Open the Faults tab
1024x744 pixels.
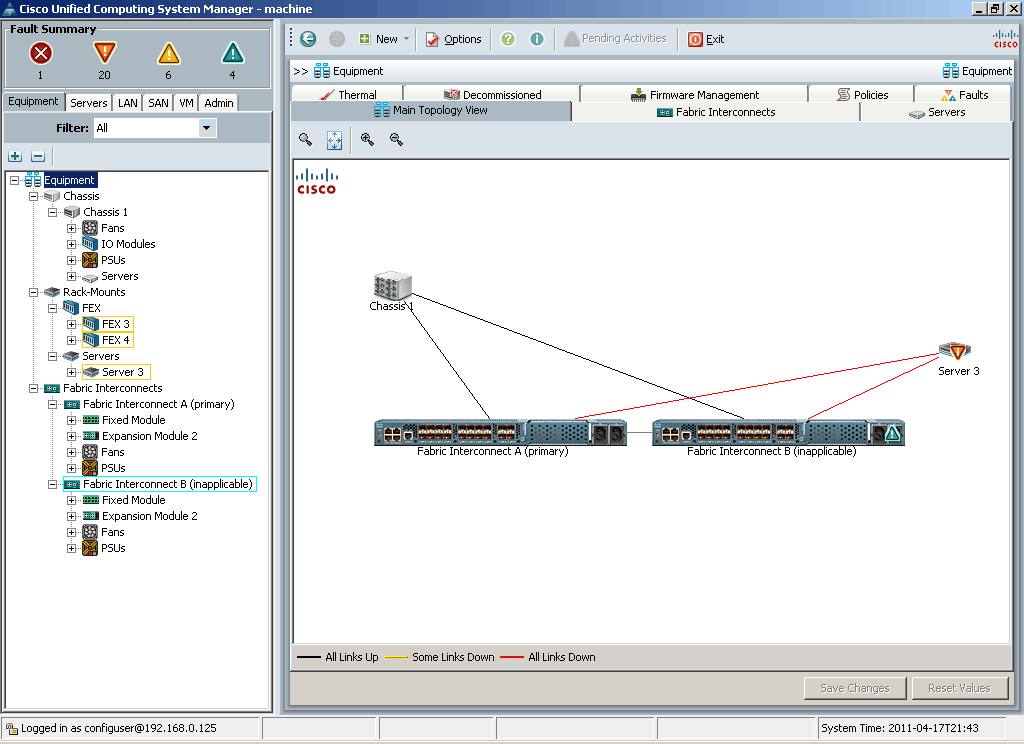click(964, 95)
